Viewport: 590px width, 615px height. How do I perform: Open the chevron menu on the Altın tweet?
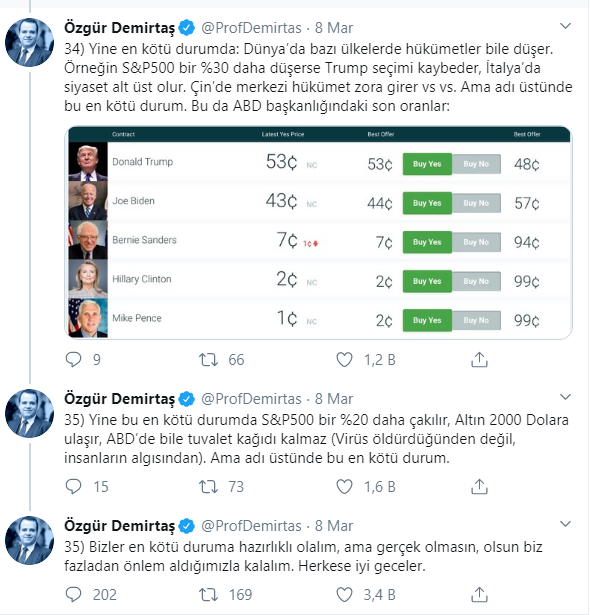pyautogui.click(x=565, y=397)
